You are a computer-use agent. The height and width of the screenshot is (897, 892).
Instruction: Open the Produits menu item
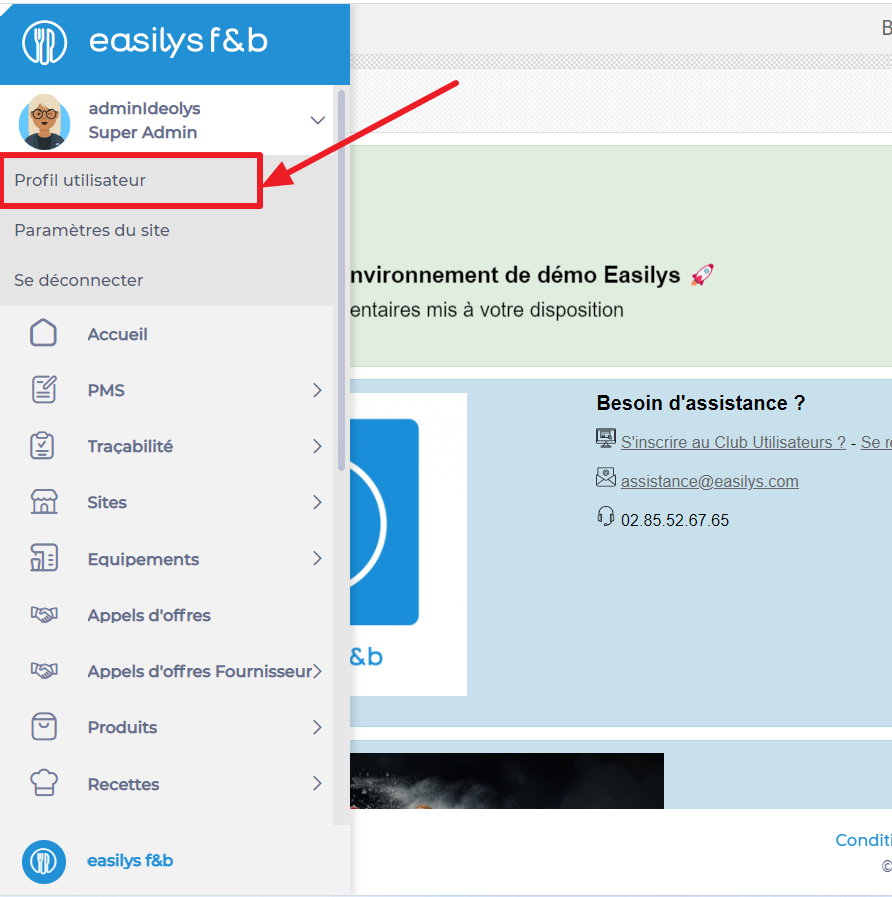click(x=122, y=727)
